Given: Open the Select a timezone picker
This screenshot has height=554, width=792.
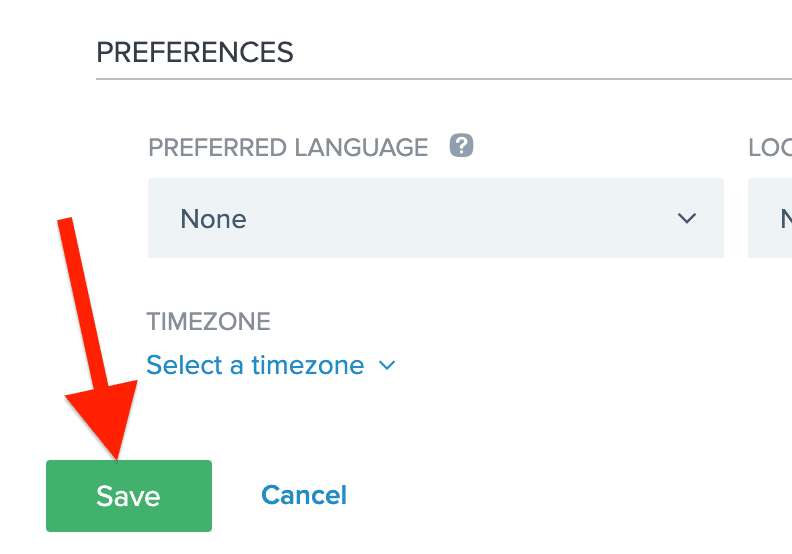Looking at the screenshot, I should [x=271, y=365].
